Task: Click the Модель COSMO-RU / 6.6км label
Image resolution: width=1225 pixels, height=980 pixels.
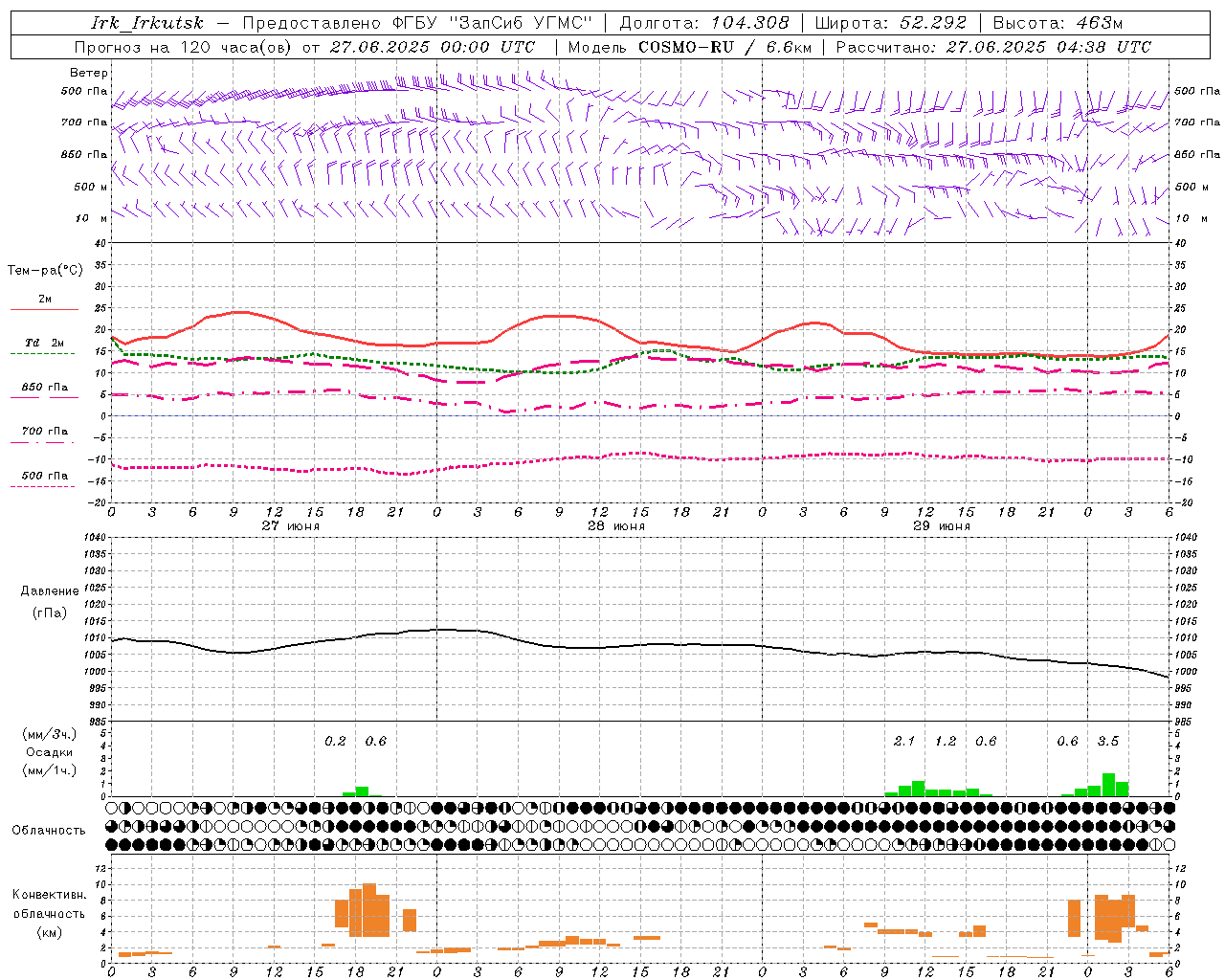Action: coord(690,47)
